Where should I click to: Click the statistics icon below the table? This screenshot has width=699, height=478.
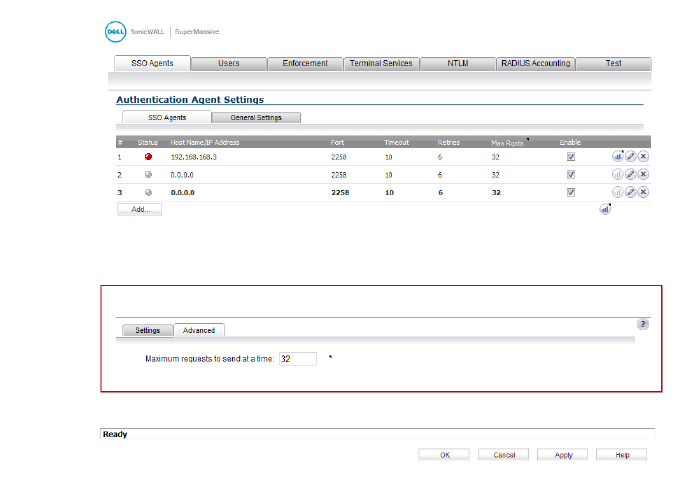(x=605, y=209)
